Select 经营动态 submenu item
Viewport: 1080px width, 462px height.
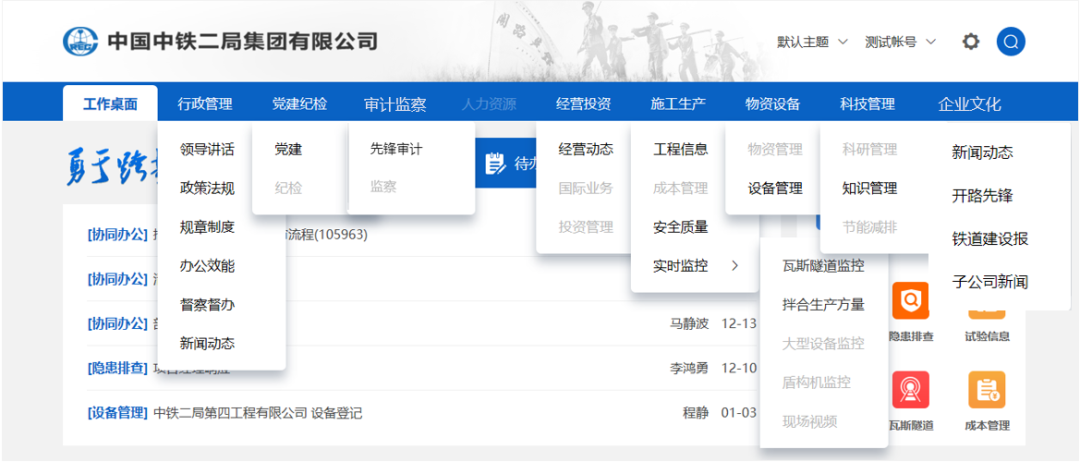coord(586,149)
